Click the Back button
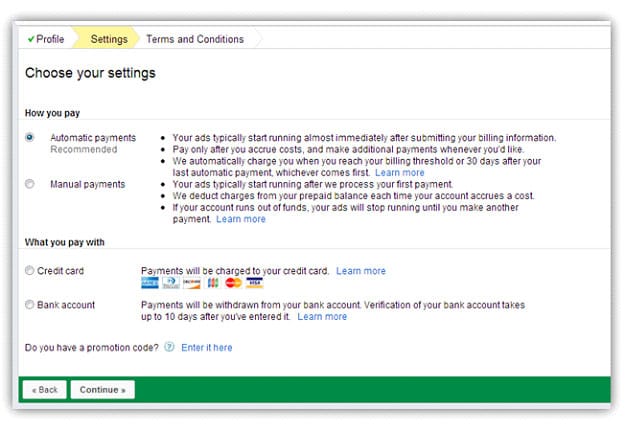Image resolution: width=625 pixels, height=430 pixels. (x=44, y=389)
